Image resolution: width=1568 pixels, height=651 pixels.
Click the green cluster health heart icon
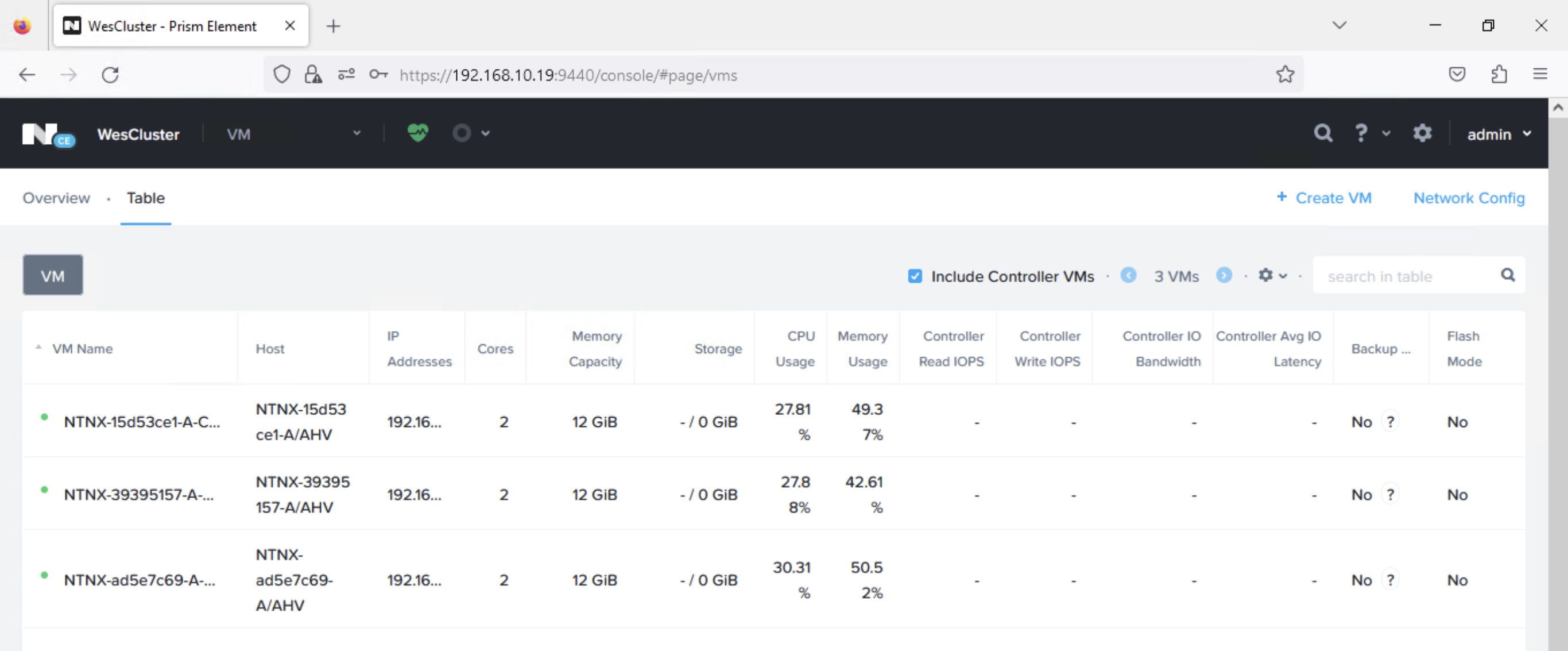pyautogui.click(x=417, y=133)
